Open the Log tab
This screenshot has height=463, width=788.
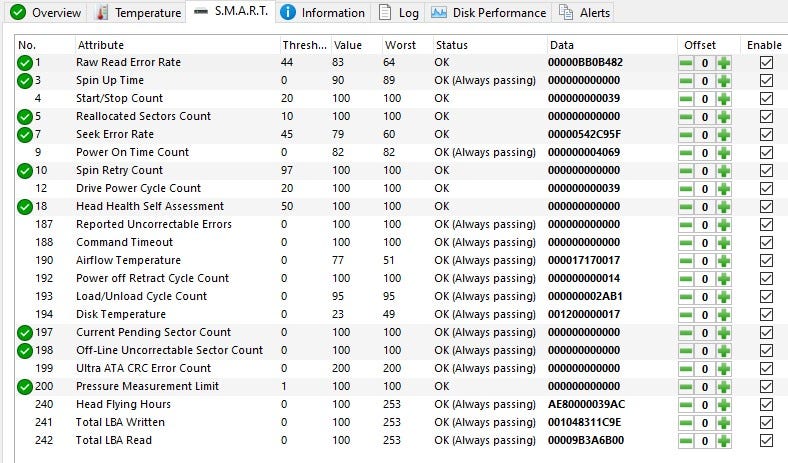(x=398, y=12)
